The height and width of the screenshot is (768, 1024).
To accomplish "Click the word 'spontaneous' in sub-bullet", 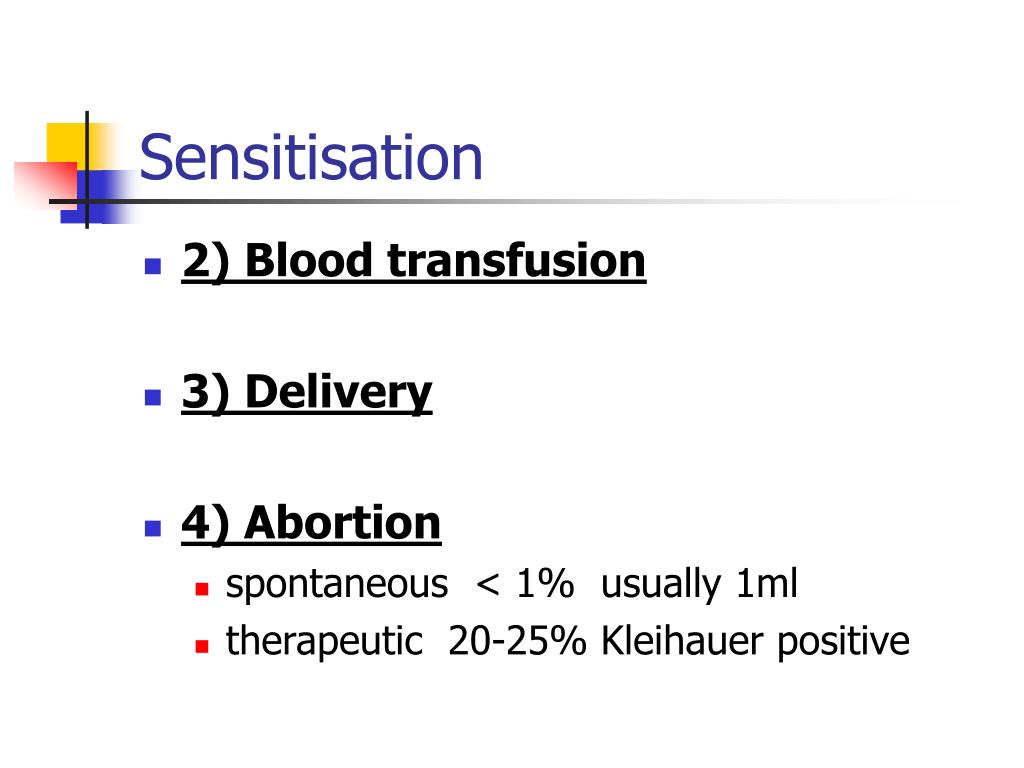I will pyautogui.click(x=337, y=584).
